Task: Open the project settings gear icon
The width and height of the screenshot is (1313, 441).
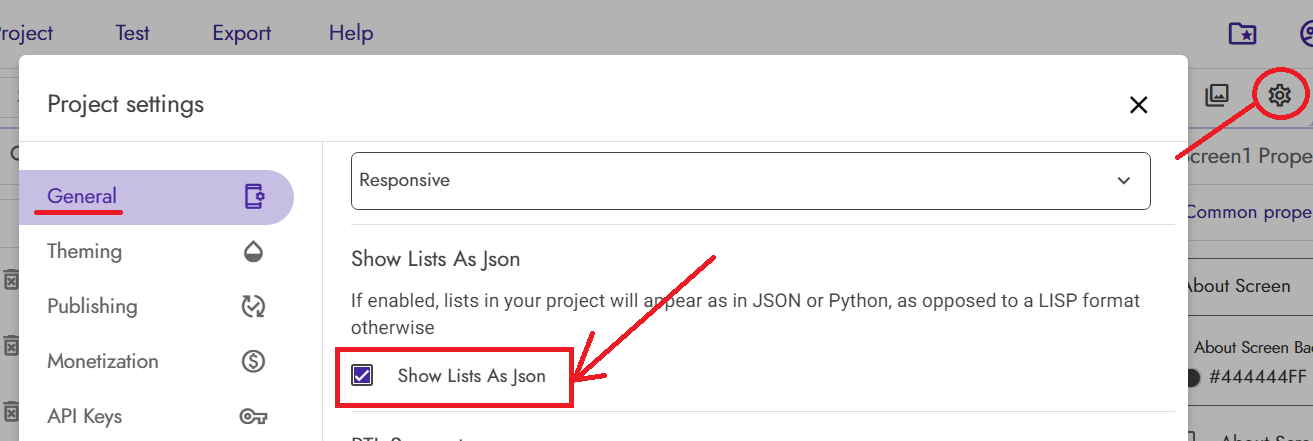Action: pyautogui.click(x=1280, y=95)
